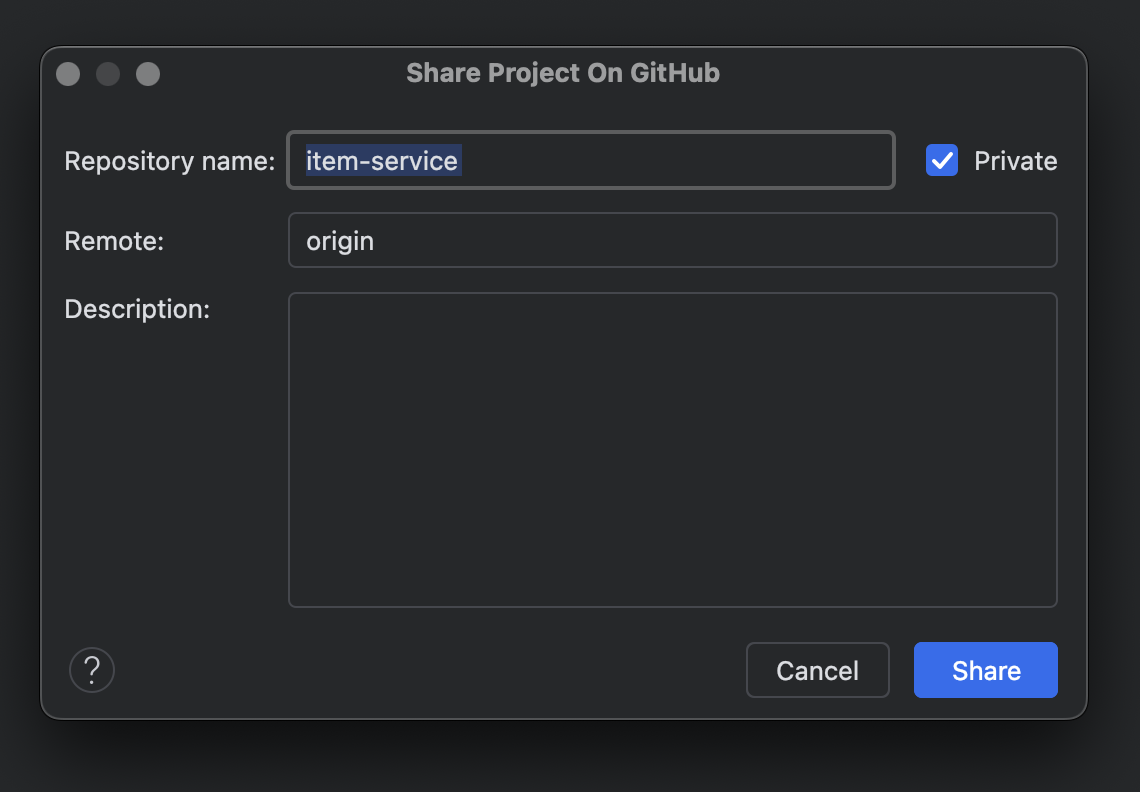
Task: Click the Private checkbox label text
Action: coord(1015,161)
